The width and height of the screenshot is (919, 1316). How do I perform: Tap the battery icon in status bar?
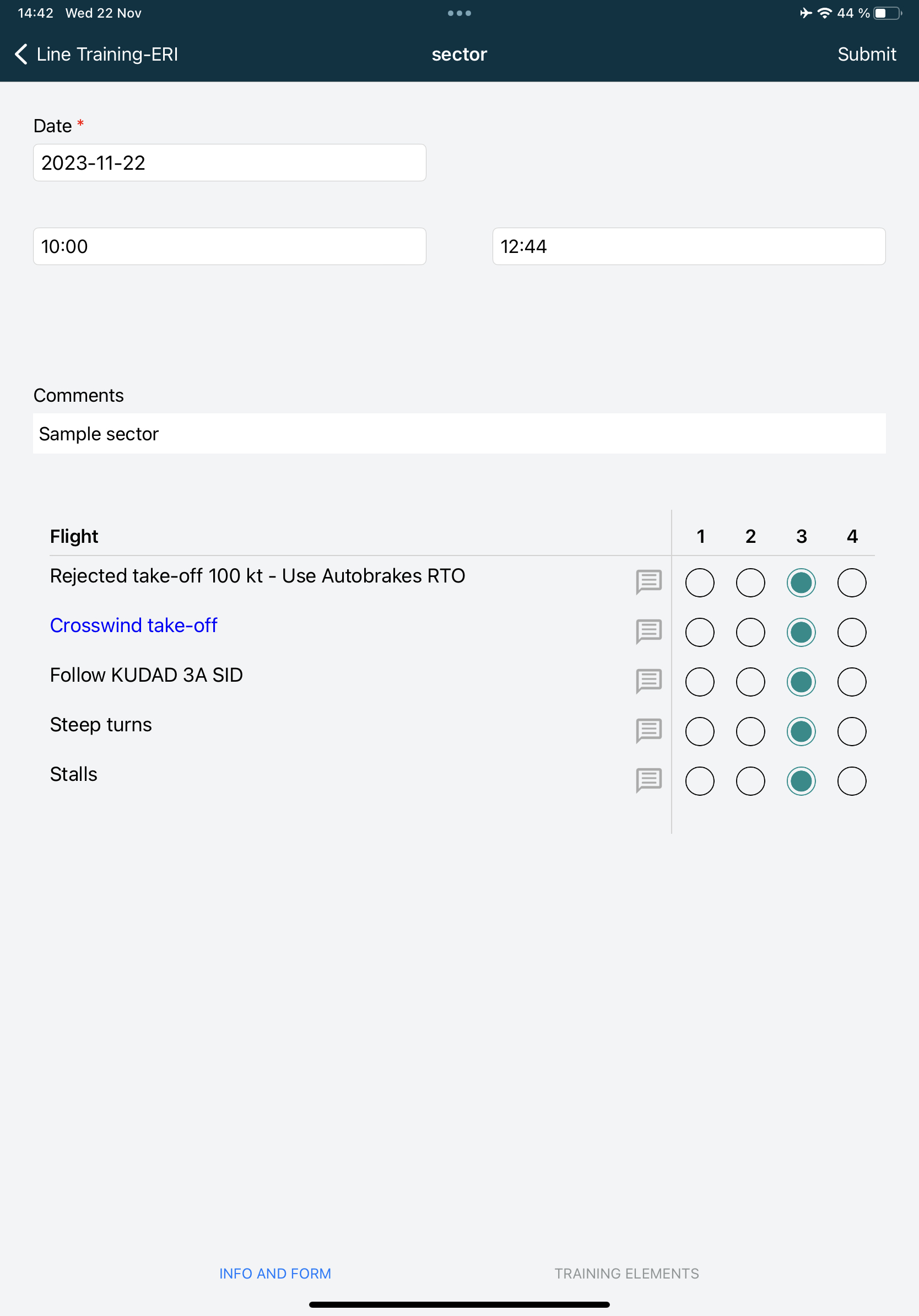click(x=886, y=13)
